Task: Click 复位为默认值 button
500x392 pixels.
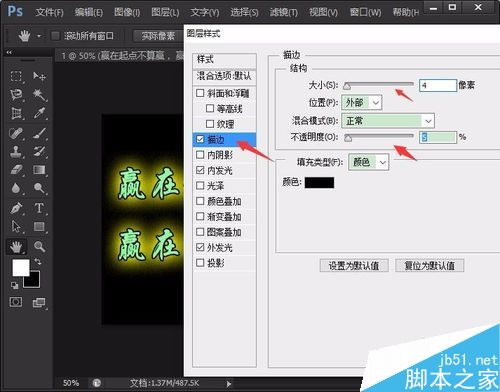Action: coord(430,266)
